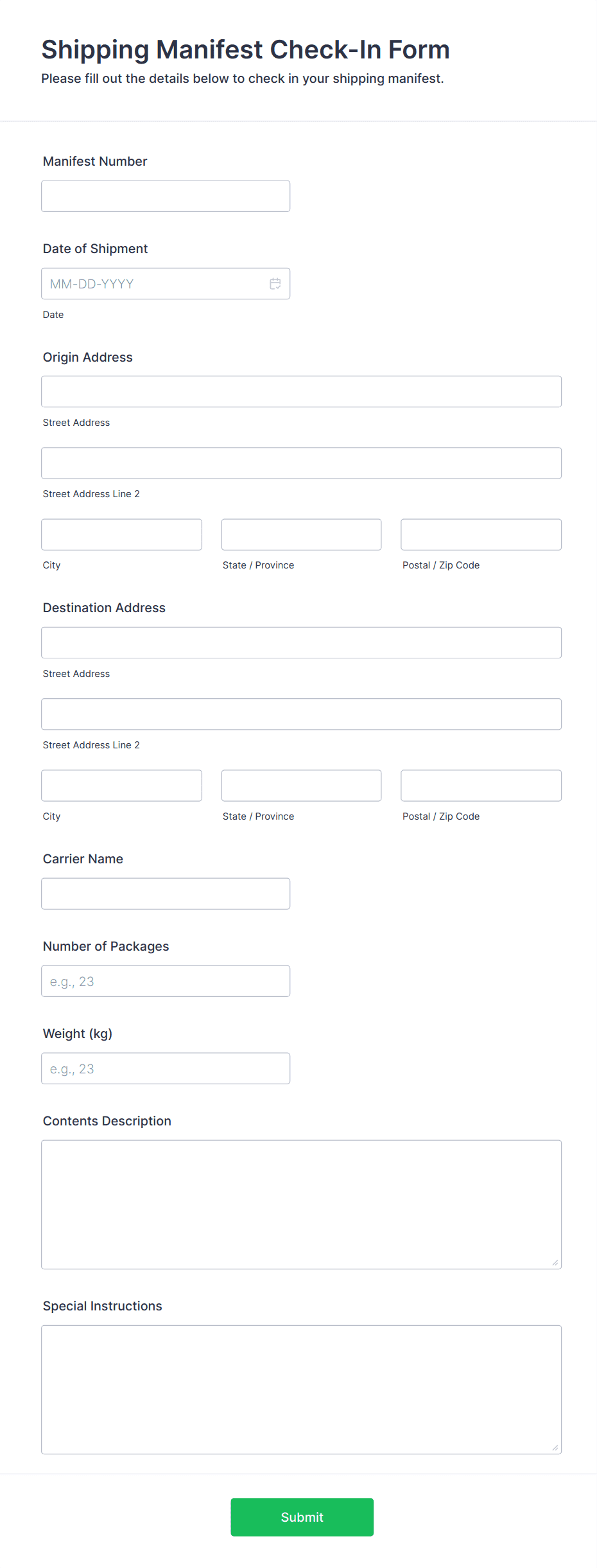Viewport: 597px width, 1568px height.
Task: Click the Manifest Number input field
Action: tap(165, 195)
